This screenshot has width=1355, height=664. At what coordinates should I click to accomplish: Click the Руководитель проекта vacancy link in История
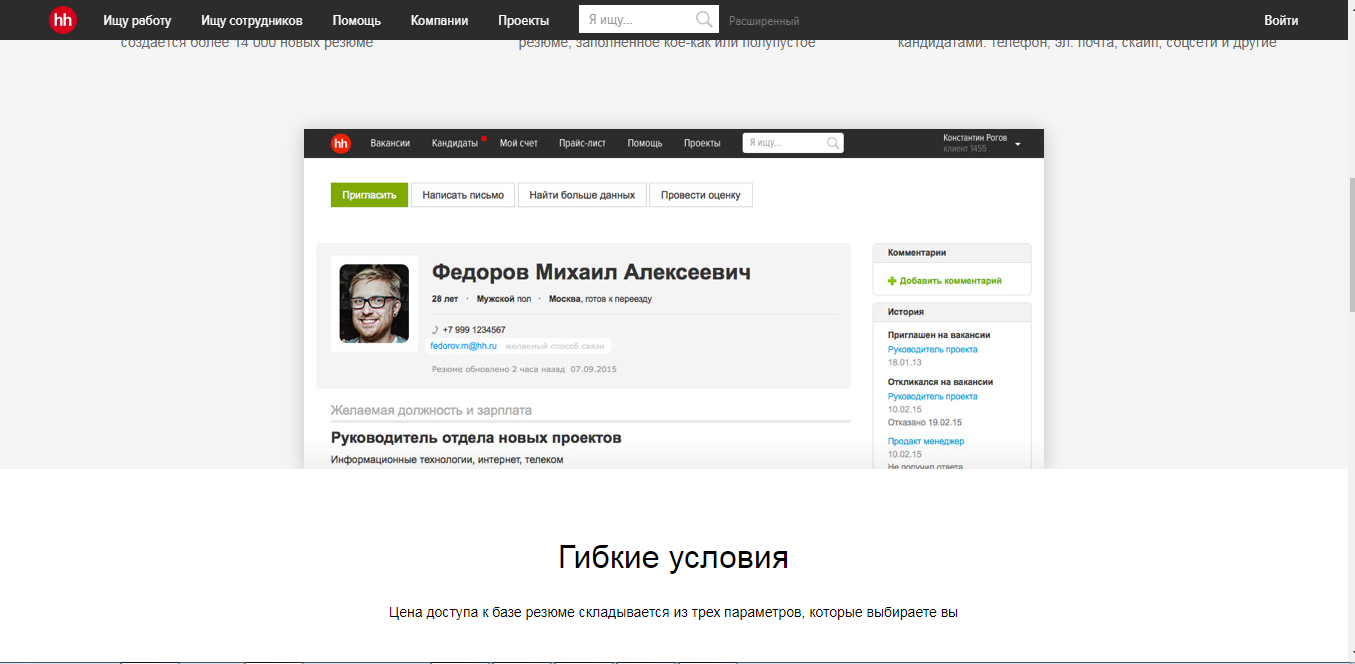coord(933,349)
